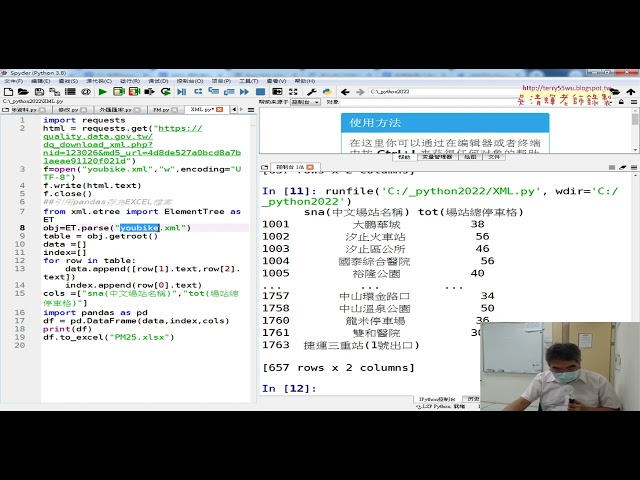The width and height of the screenshot is (640, 480).
Task: Click the Re-run last script icon
Action: pyautogui.click(x=165, y=92)
